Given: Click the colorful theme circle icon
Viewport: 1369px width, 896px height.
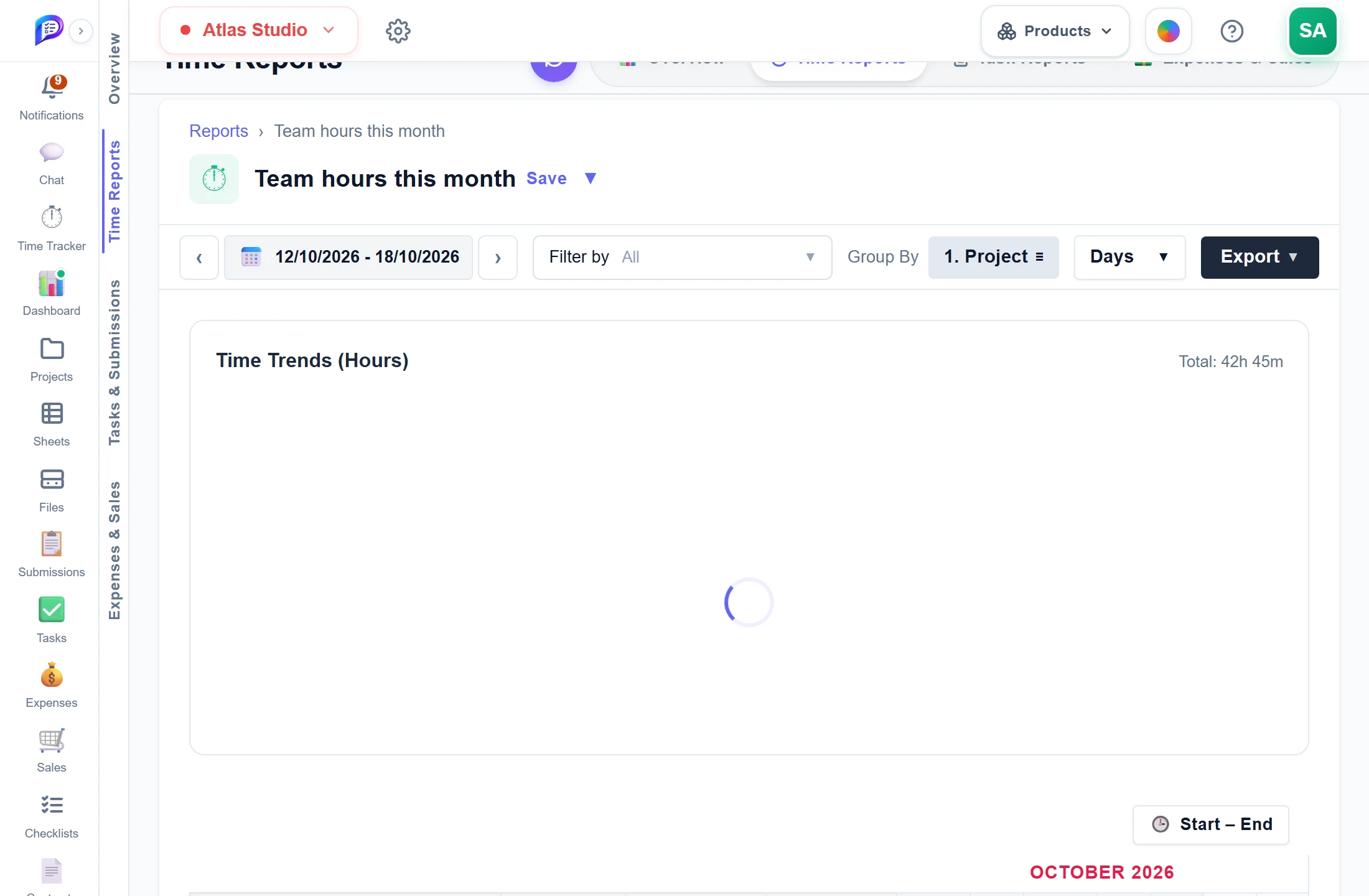Looking at the screenshot, I should coord(1169,31).
